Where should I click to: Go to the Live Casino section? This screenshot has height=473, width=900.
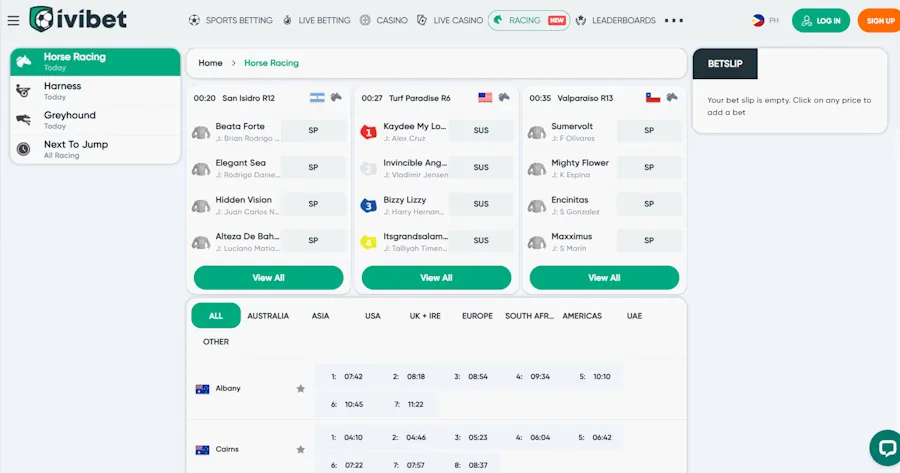pos(450,20)
